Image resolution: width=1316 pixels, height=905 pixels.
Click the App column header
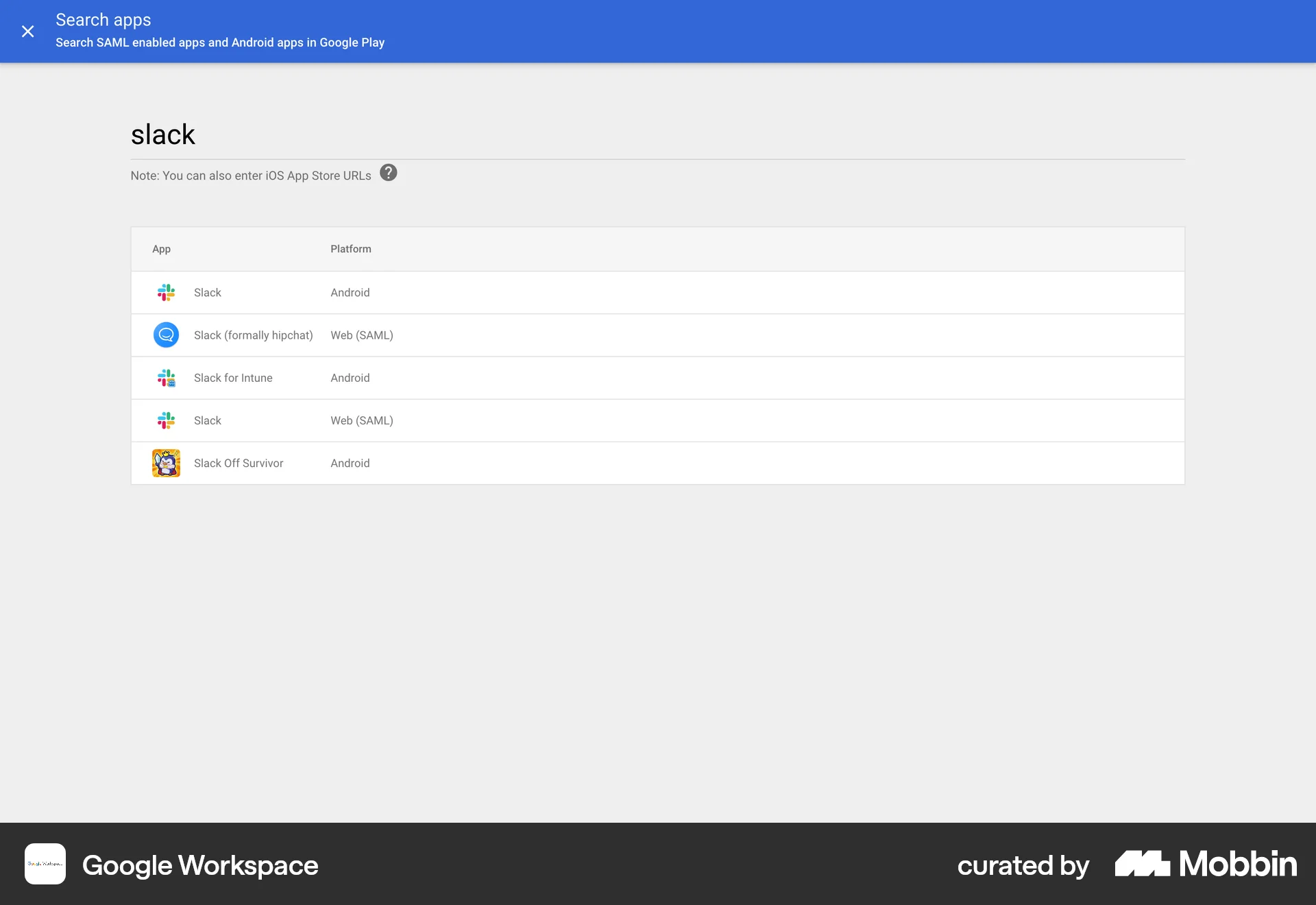(x=161, y=249)
